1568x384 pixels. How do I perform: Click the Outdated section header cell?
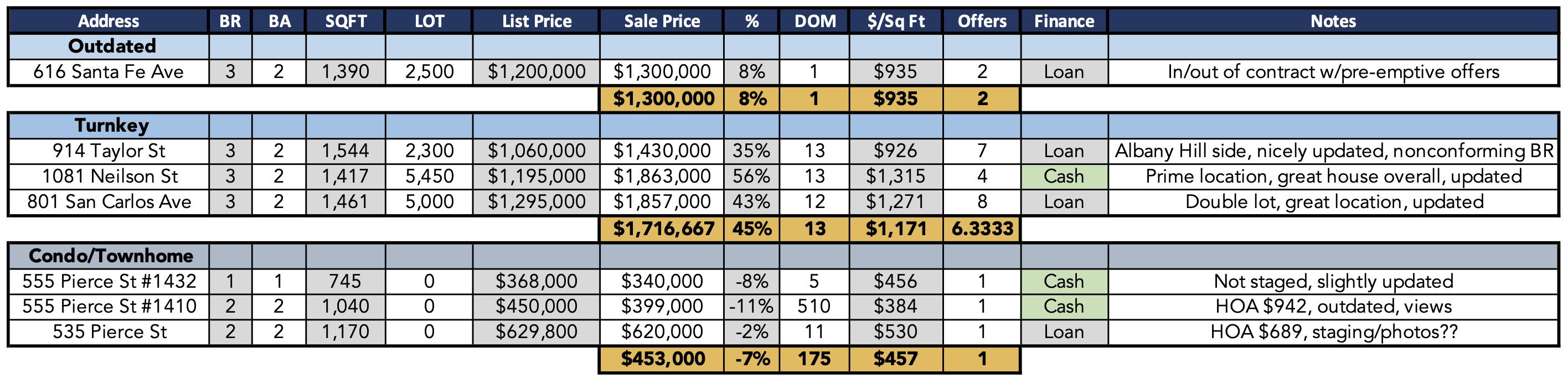(111, 46)
